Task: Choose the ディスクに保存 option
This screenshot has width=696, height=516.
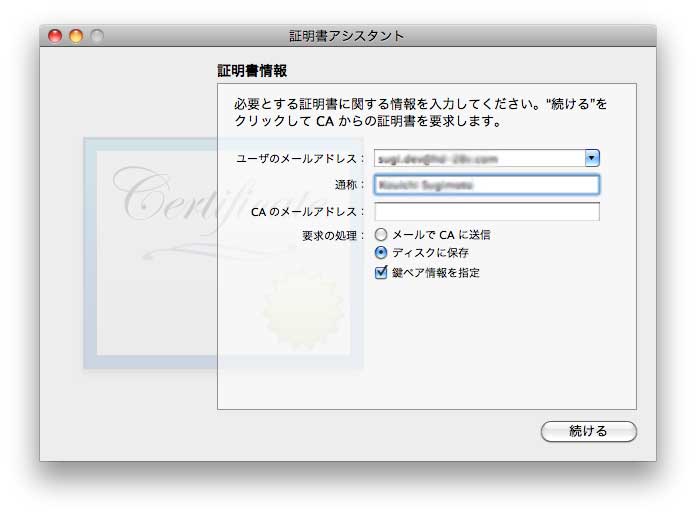Action: tap(380, 253)
